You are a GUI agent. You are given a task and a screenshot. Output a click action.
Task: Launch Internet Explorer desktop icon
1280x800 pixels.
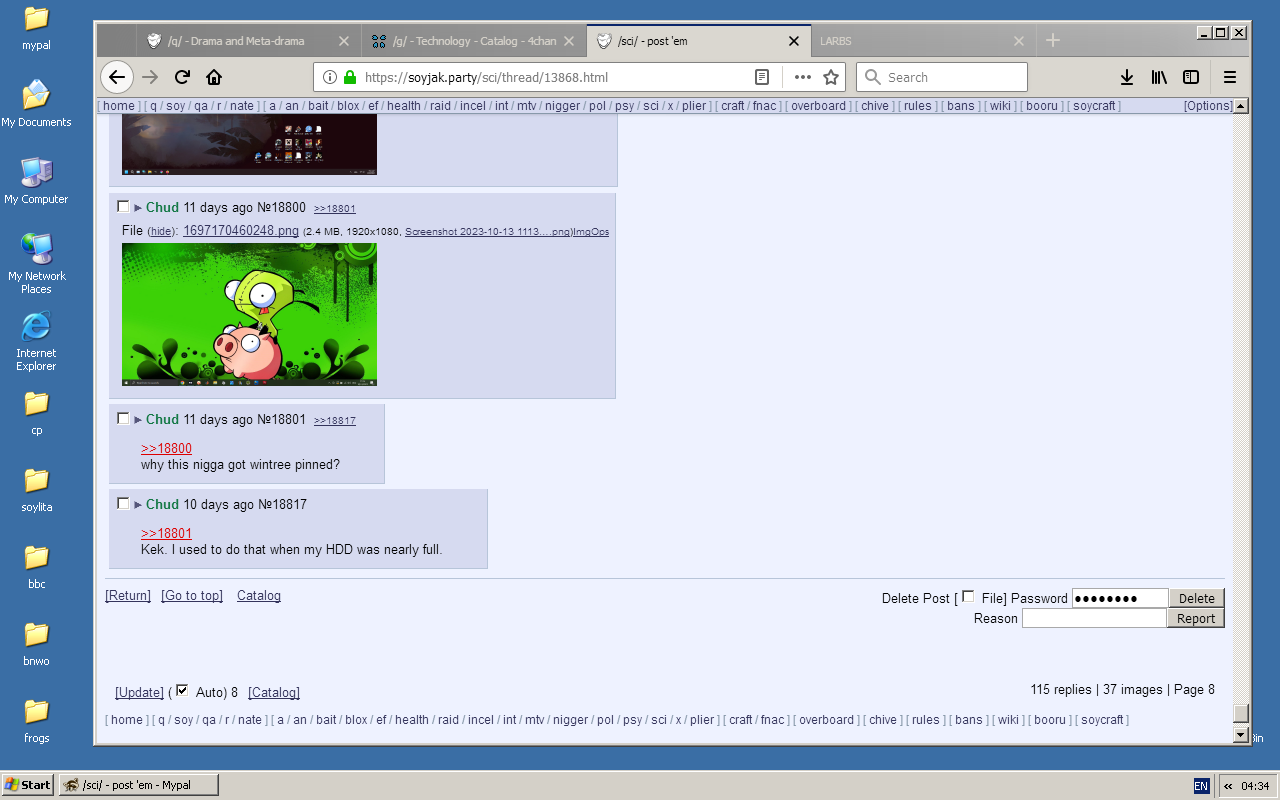[x=36, y=341]
